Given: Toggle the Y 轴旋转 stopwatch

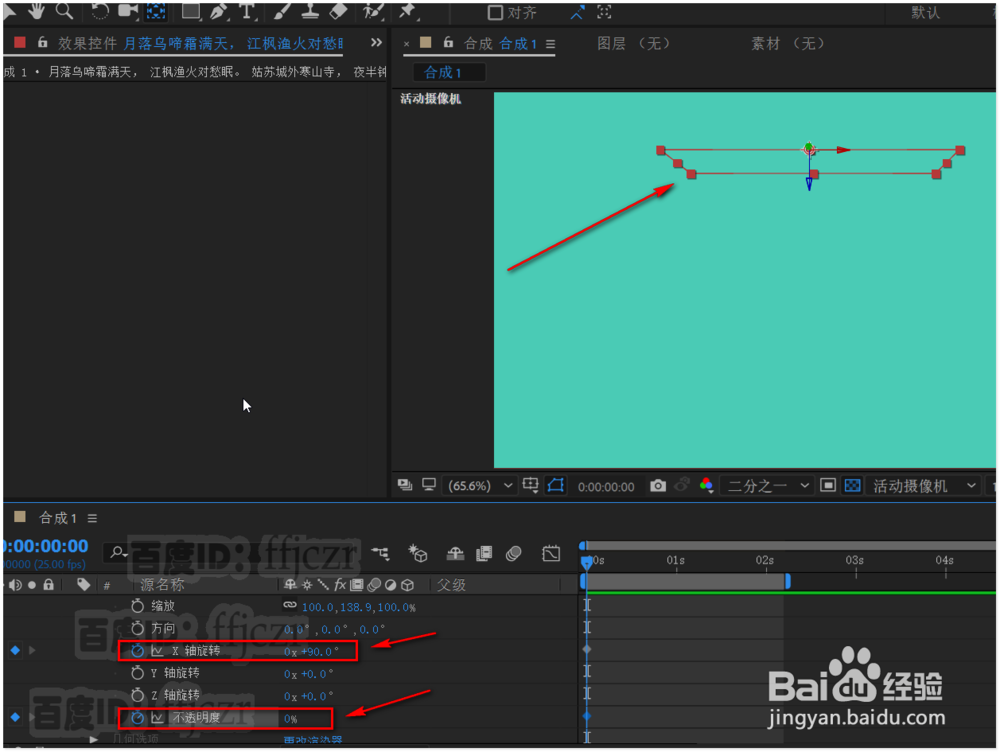Looking at the screenshot, I should click(137, 673).
